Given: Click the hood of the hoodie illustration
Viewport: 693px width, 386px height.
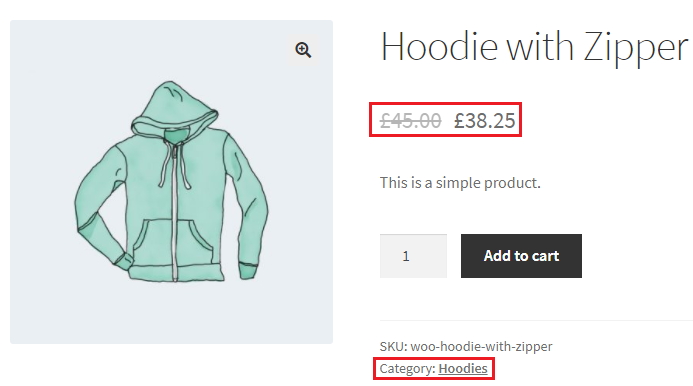Looking at the screenshot, I should tap(175, 108).
